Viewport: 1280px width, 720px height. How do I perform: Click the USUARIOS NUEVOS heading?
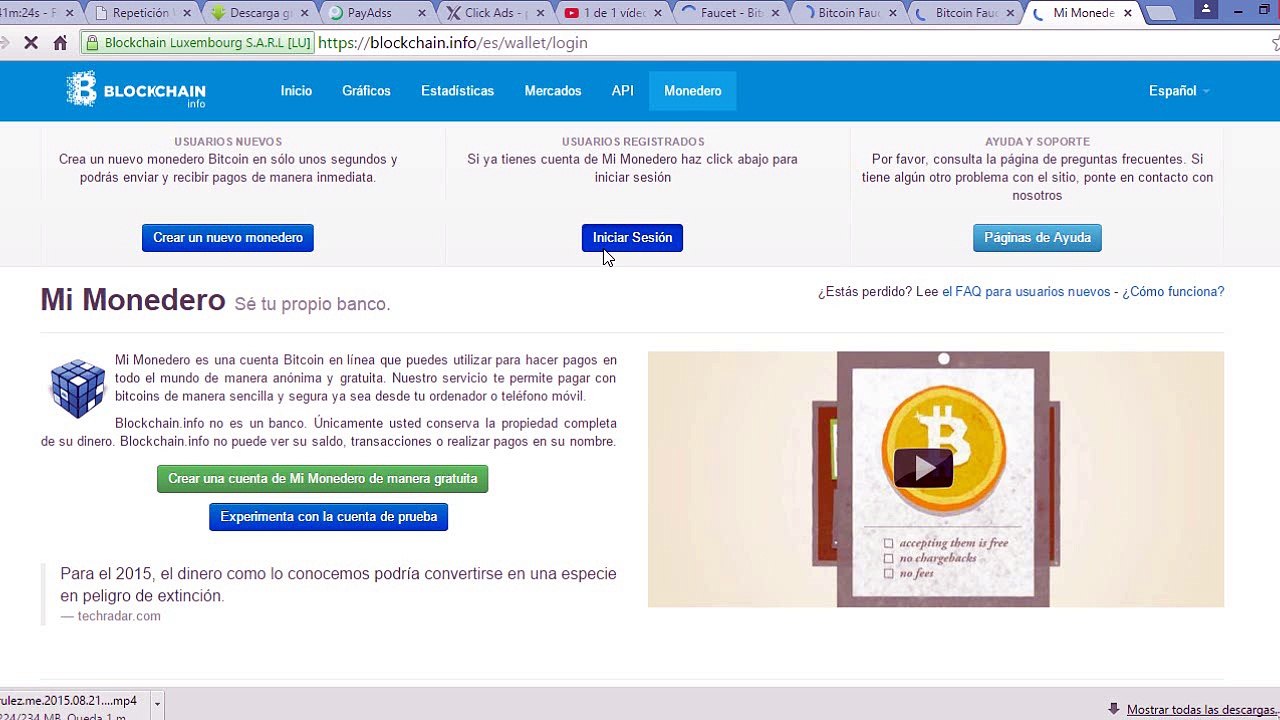coord(228,142)
